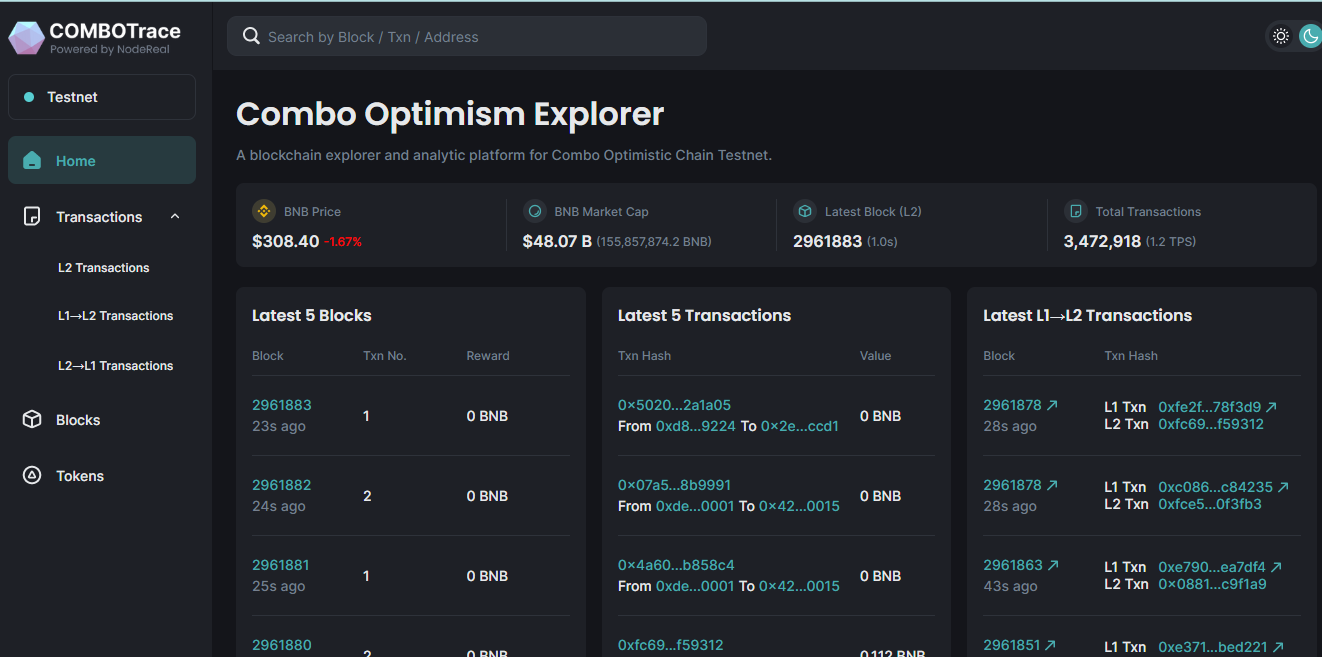The width and height of the screenshot is (1322, 657).
Task: Click the search magnifier icon
Action: (x=251, y=37)
